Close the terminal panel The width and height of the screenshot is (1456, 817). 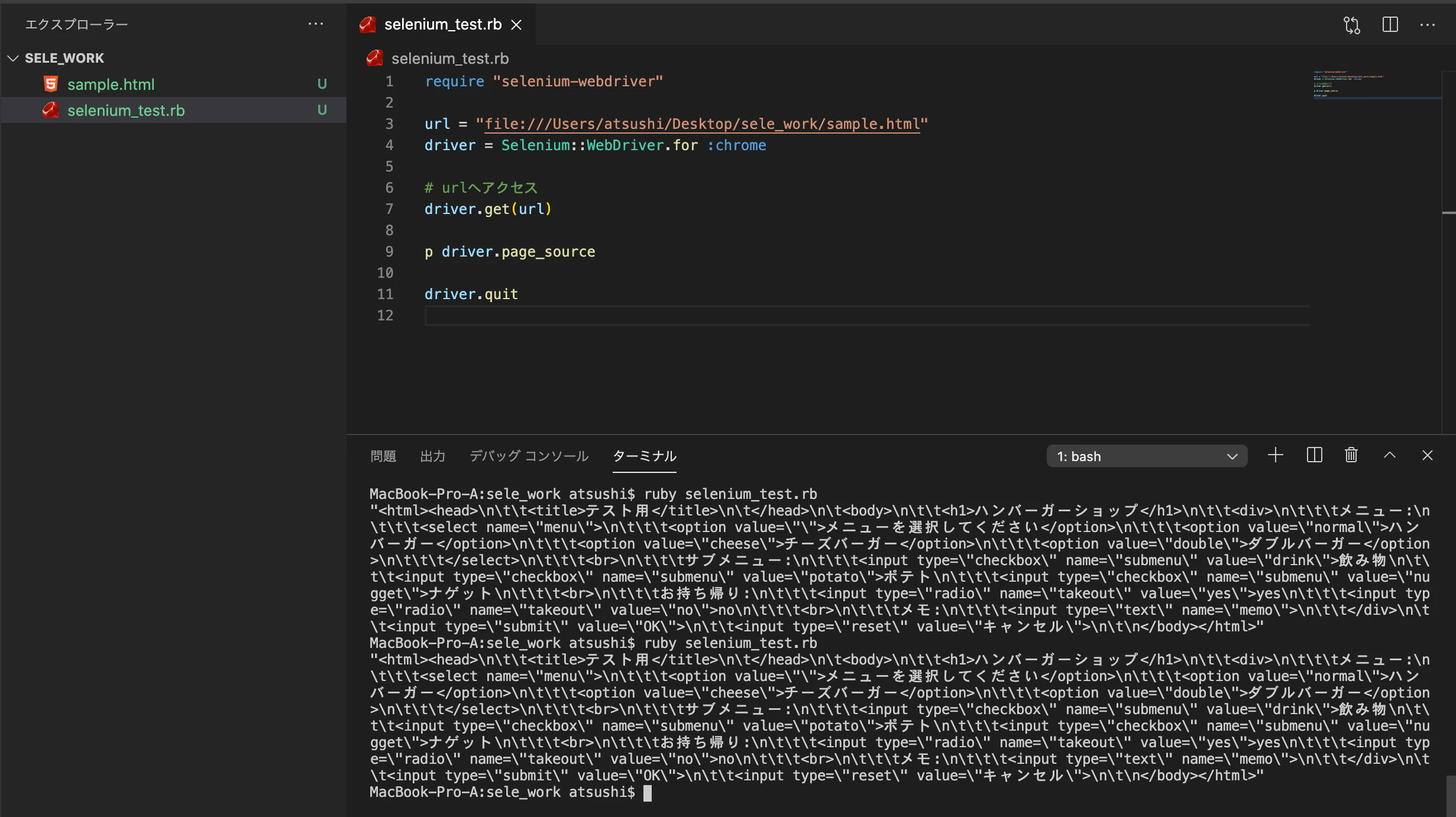pos(1428,455)
